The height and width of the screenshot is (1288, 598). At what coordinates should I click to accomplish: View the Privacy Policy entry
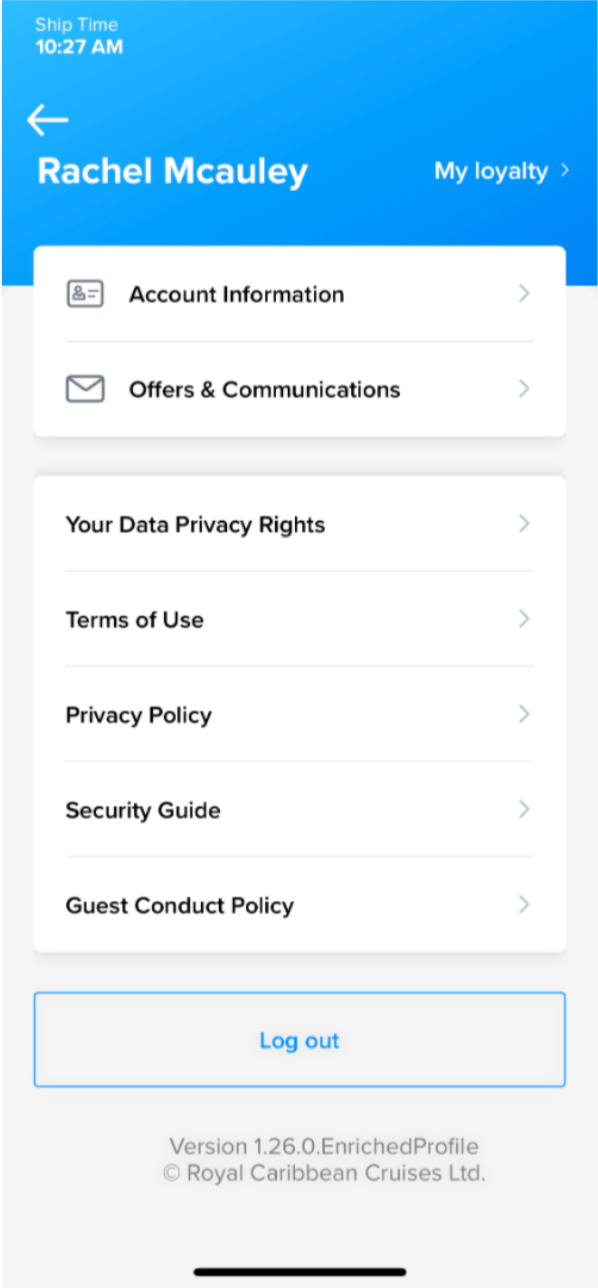[299, 714]
